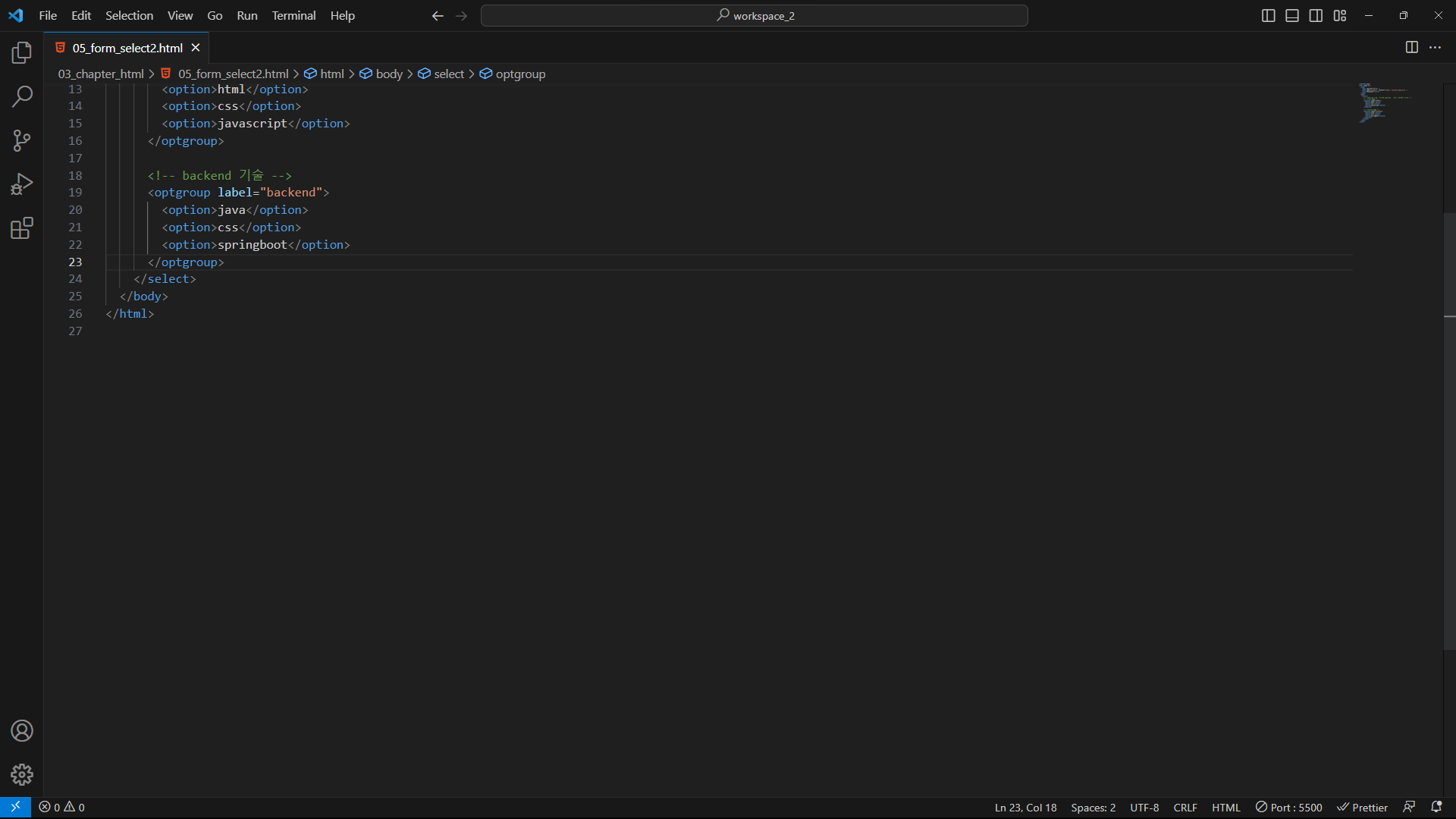Open the Search view icon

coord(22,96)
